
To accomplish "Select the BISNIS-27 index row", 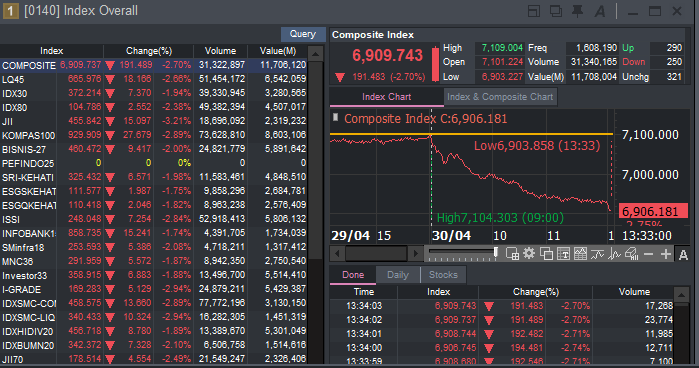I will pos(154,149).
